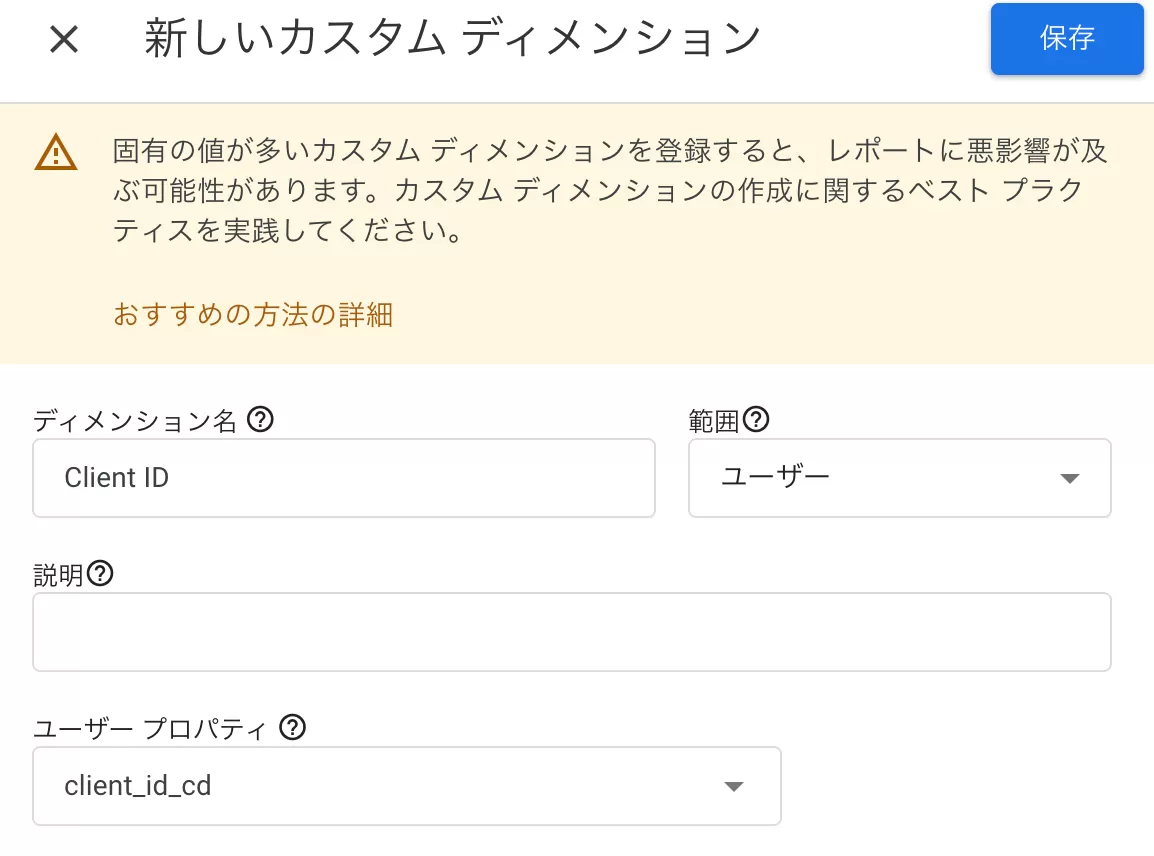
Task: Open the おすすめの方法の詳細 link
Action: [252, 314]
